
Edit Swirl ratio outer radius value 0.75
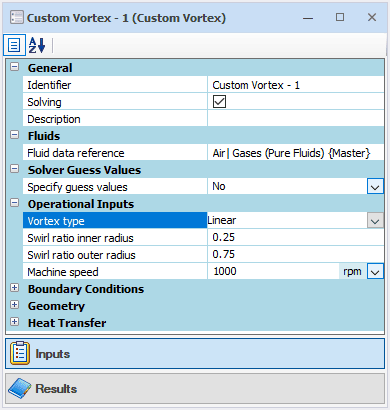pos(296,255)
